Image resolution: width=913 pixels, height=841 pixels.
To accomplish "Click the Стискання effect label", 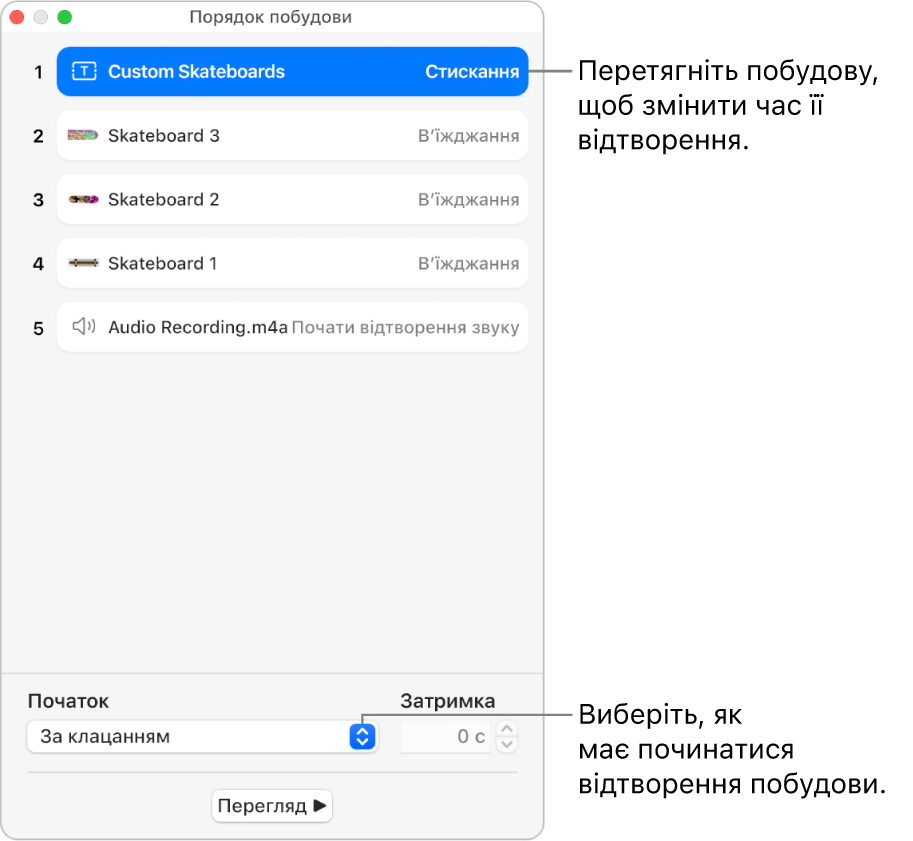I will tap(472, 72).
